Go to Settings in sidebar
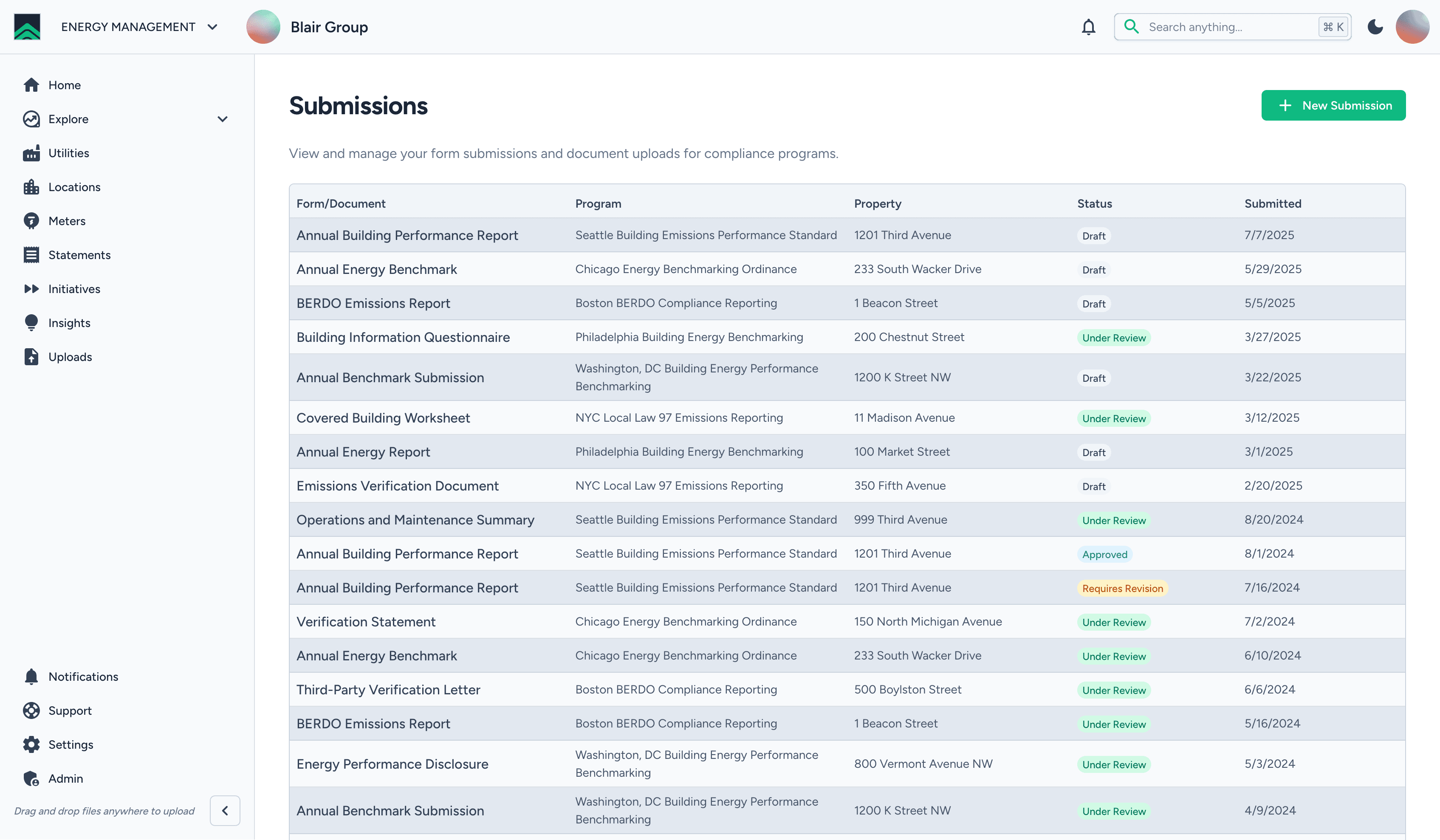Screen dimensions: 1440x840 [x=70, y=744]
